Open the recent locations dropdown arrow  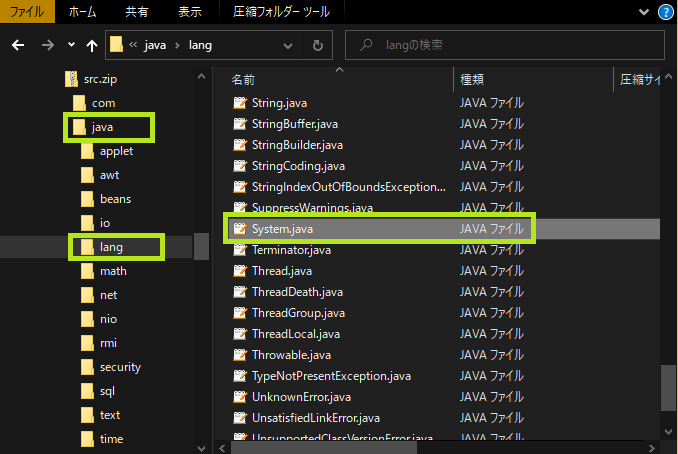click(x=71, y=45)
